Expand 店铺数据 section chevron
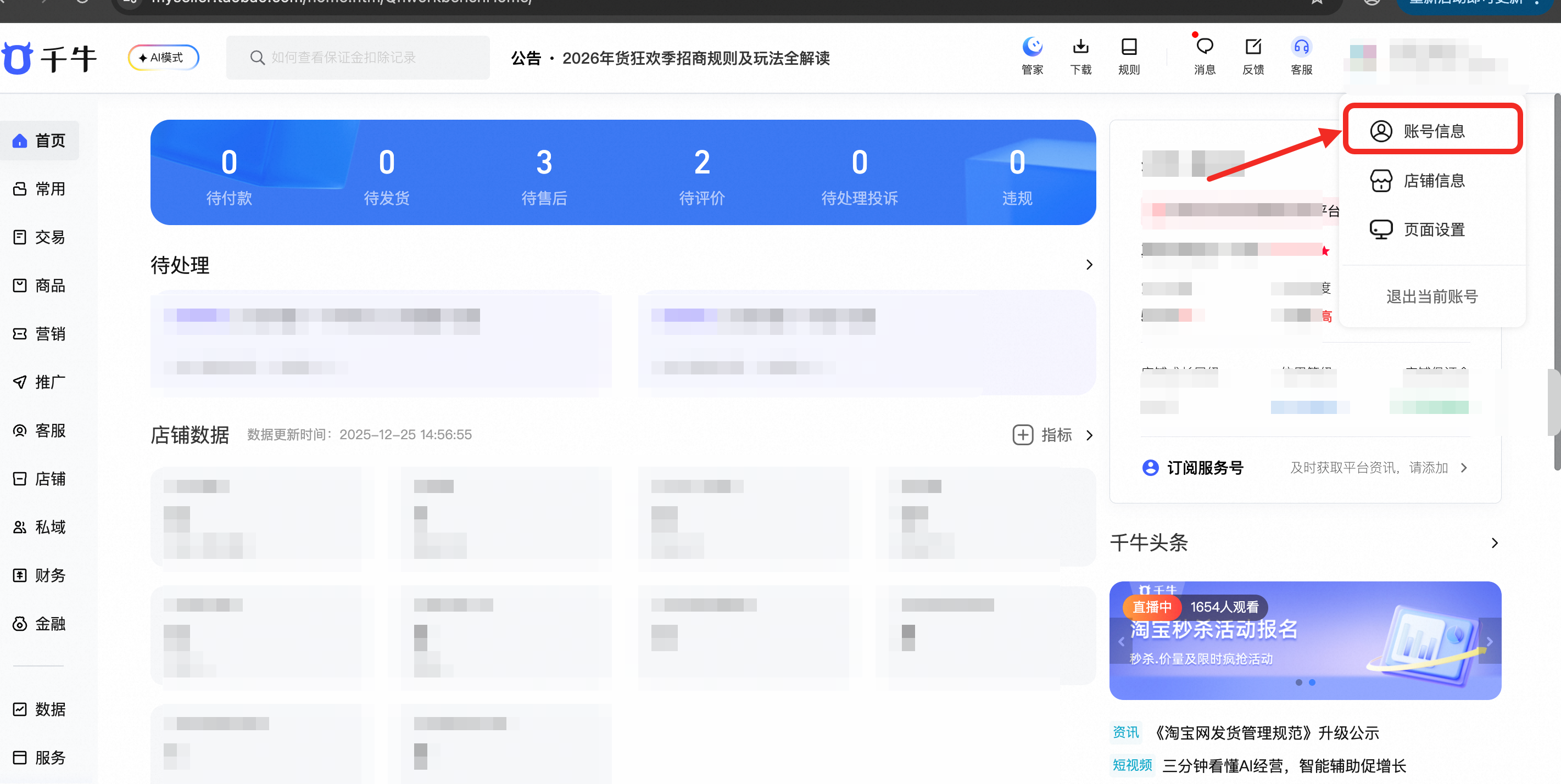Viewport: 1561px width, 784px height. tap(1089, 435)
